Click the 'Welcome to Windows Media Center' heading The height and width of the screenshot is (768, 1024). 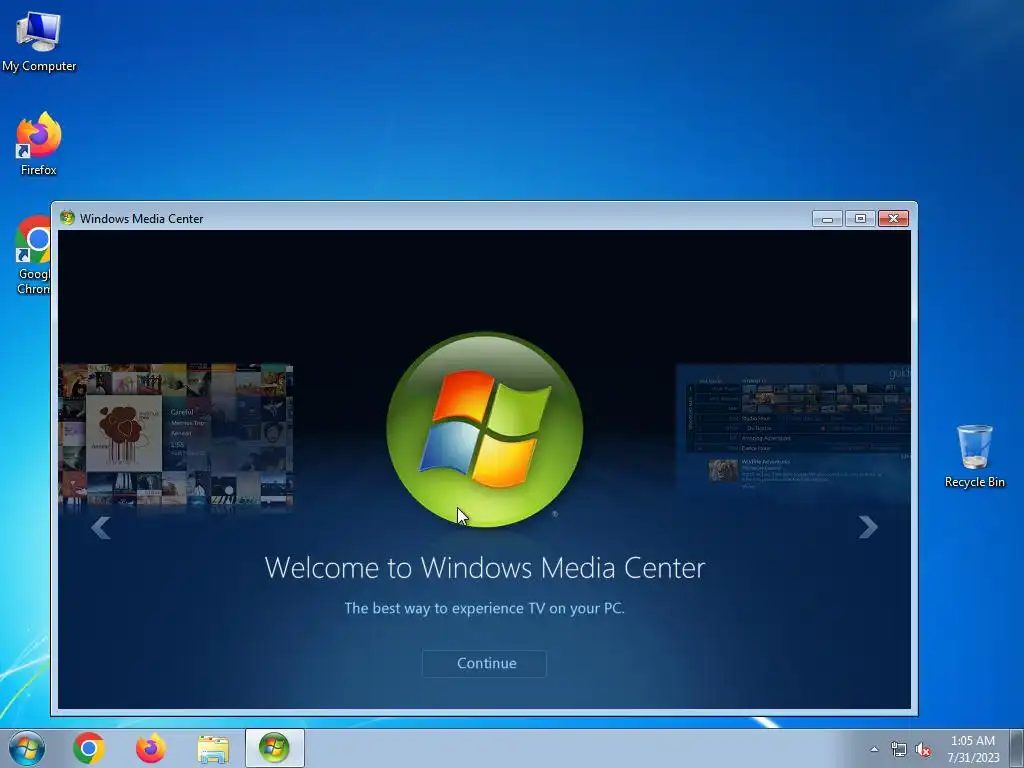click(485, 568)
